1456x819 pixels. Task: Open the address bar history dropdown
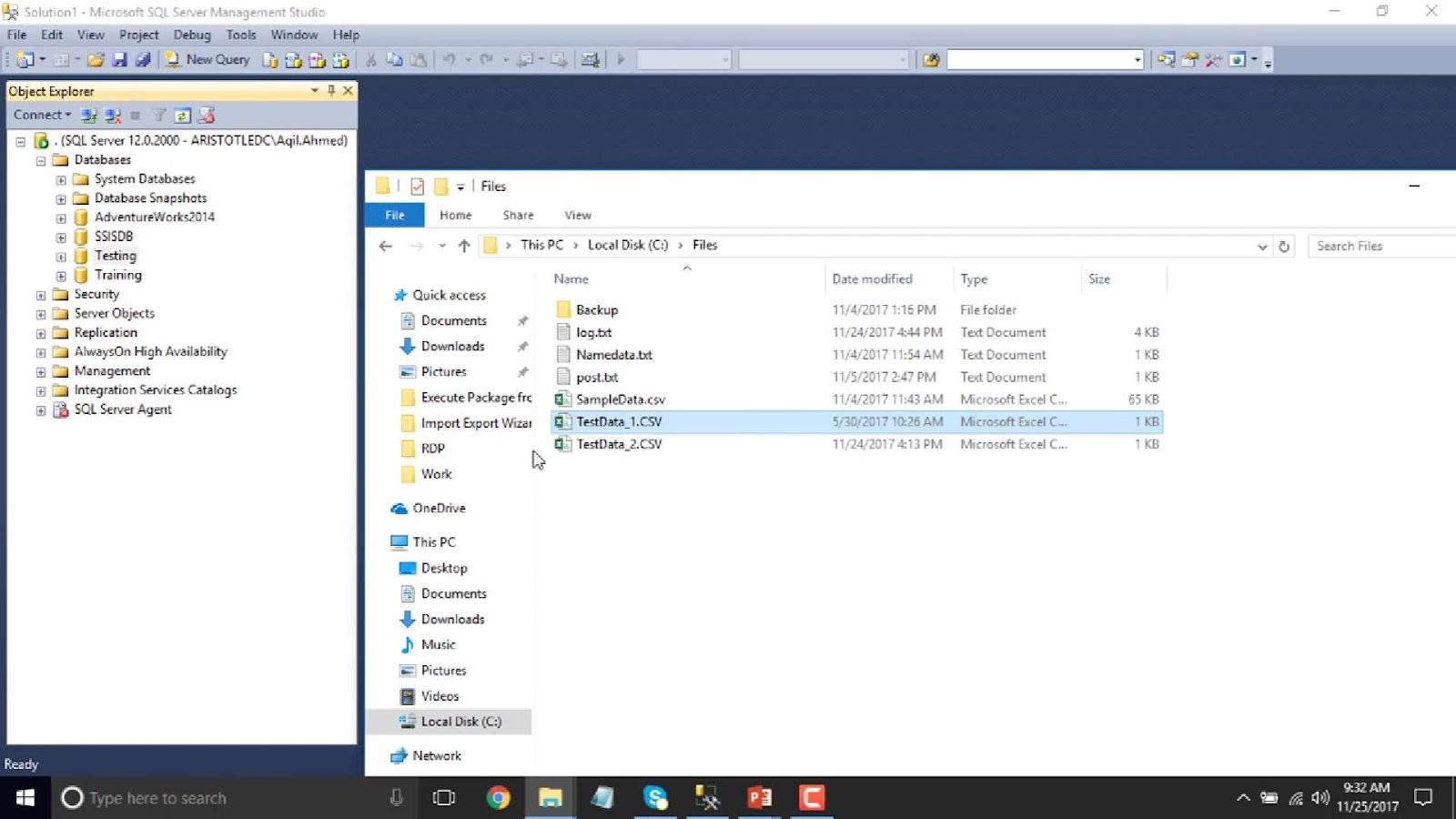click(1262, 247)
